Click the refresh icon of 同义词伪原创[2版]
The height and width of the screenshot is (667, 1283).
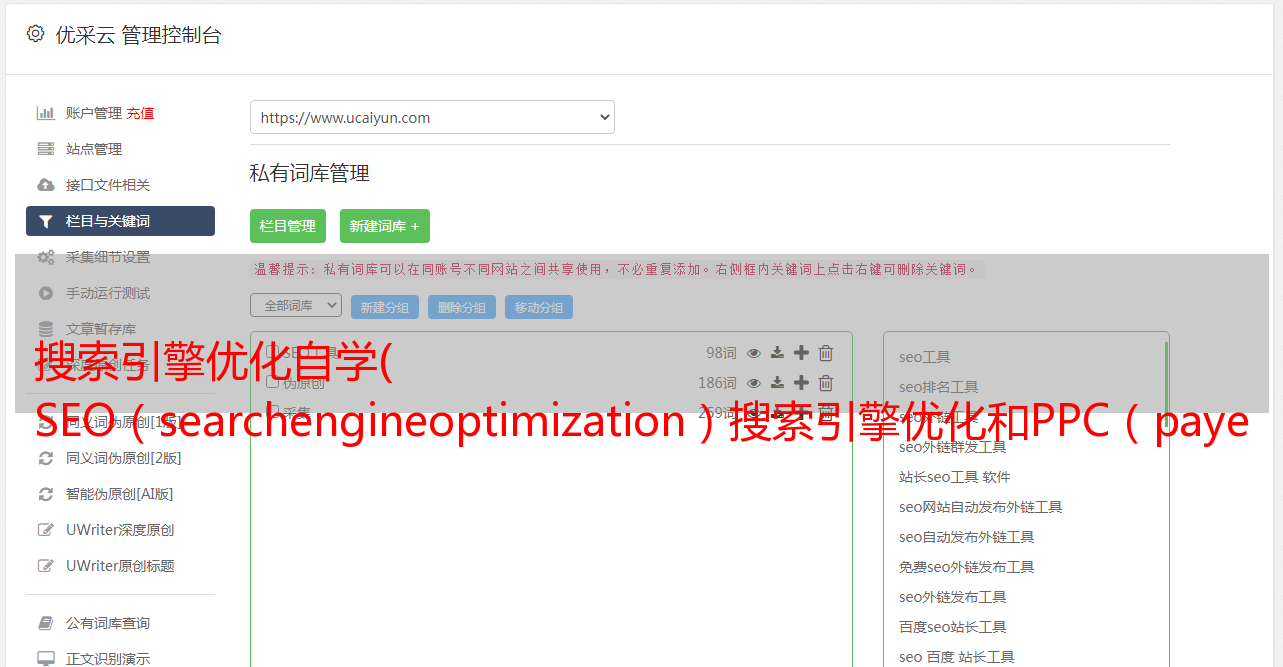click(46, 458)
